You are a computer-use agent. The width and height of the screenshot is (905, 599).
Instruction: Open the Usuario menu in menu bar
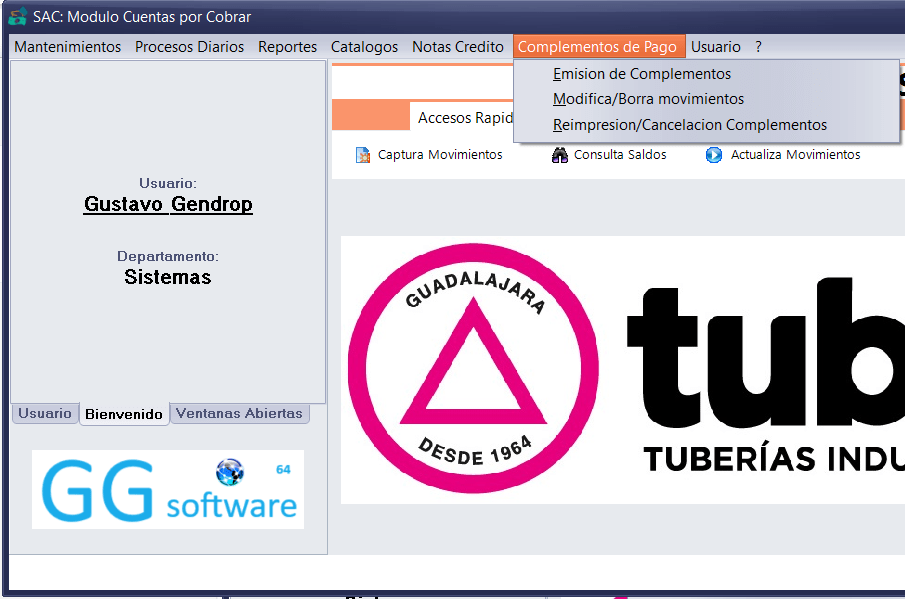716,47
